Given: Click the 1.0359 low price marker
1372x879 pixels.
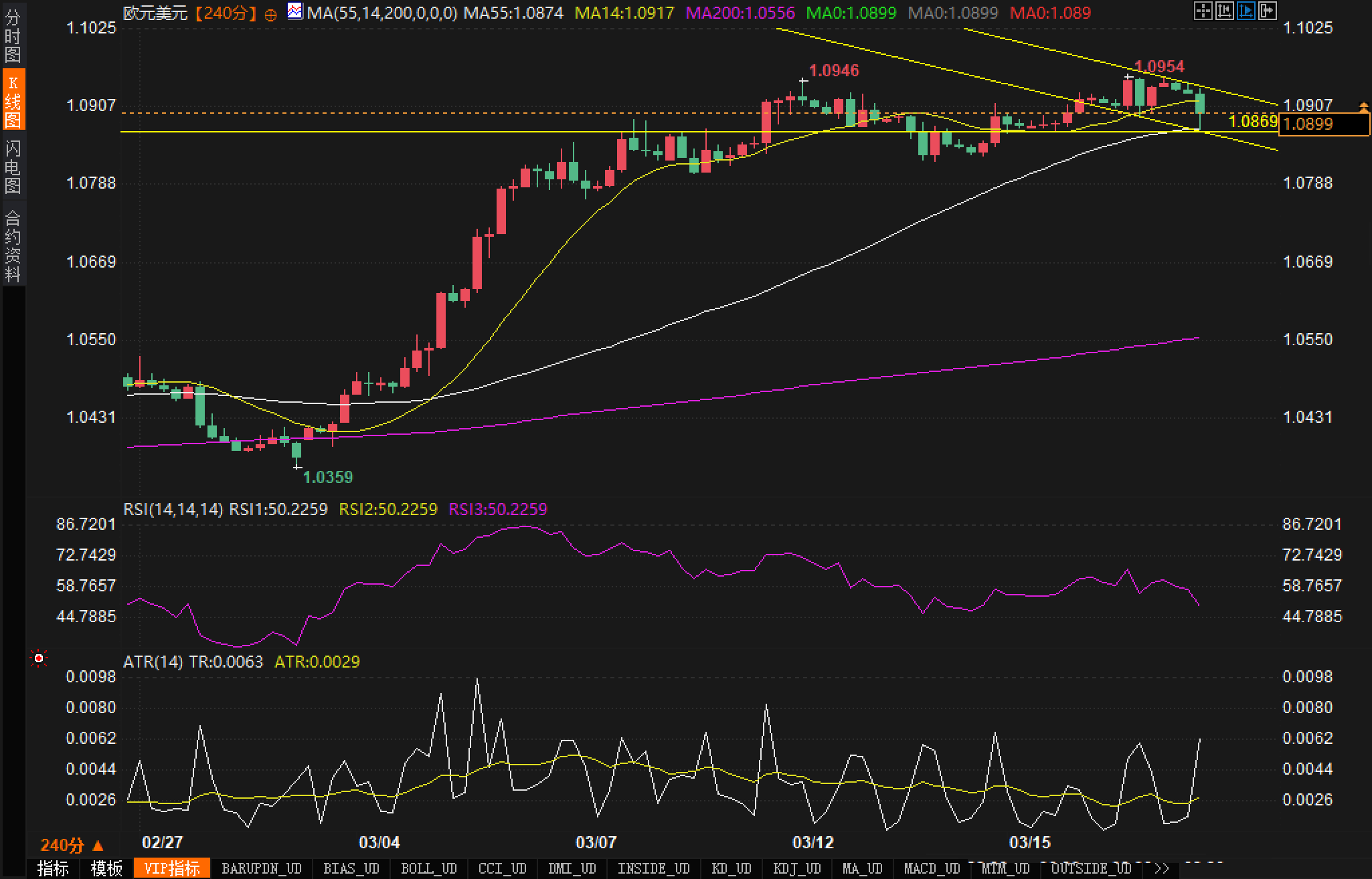Looking at the screenshot, I should pos(328,477).
